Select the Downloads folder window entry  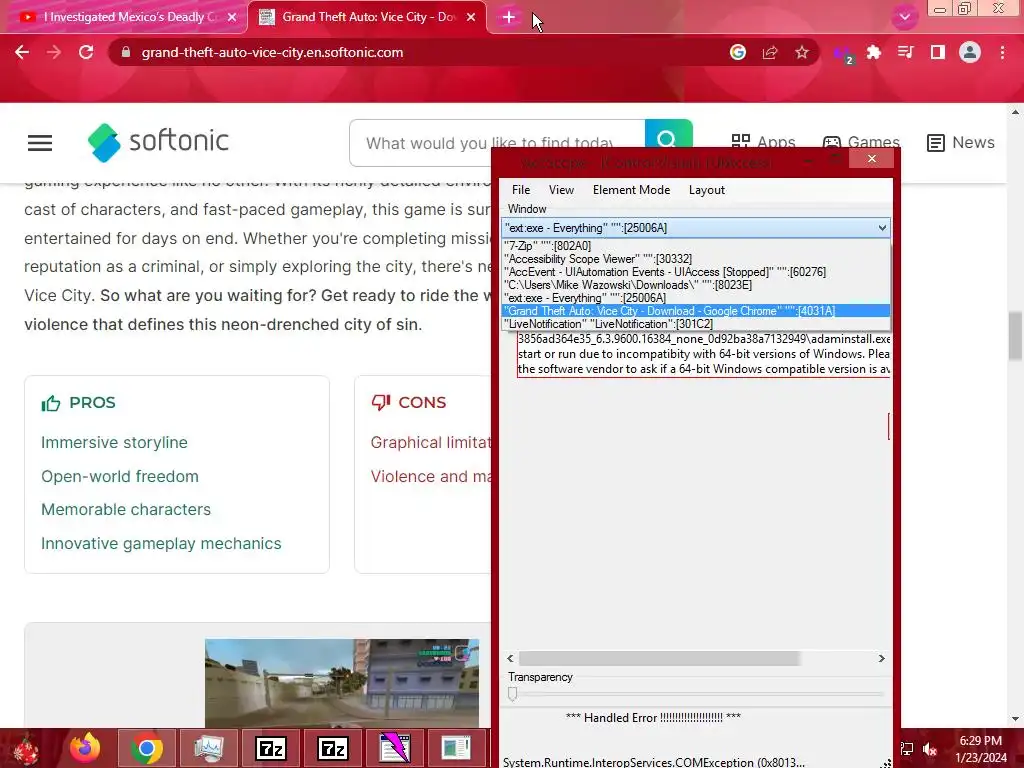[696, 285]
